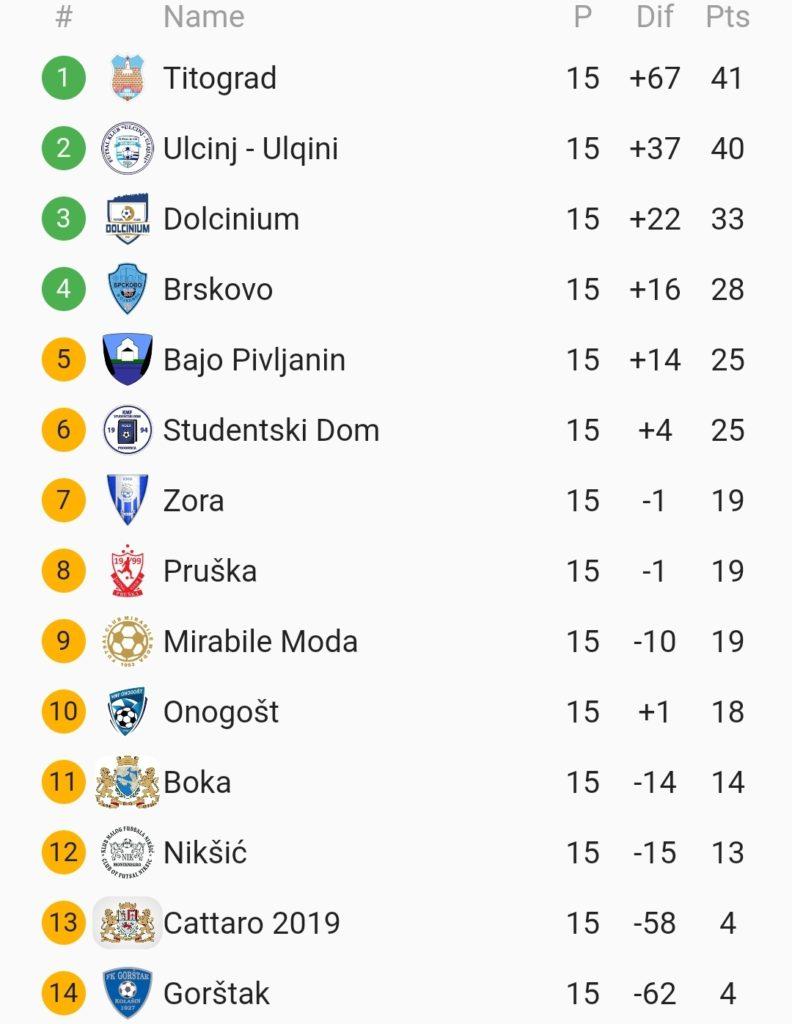Click the Mirabile Moda golden ball logo
Image resolution: width=792 pixels, height=1024 pixels.
pyautogui.click(x=128, y=641)
